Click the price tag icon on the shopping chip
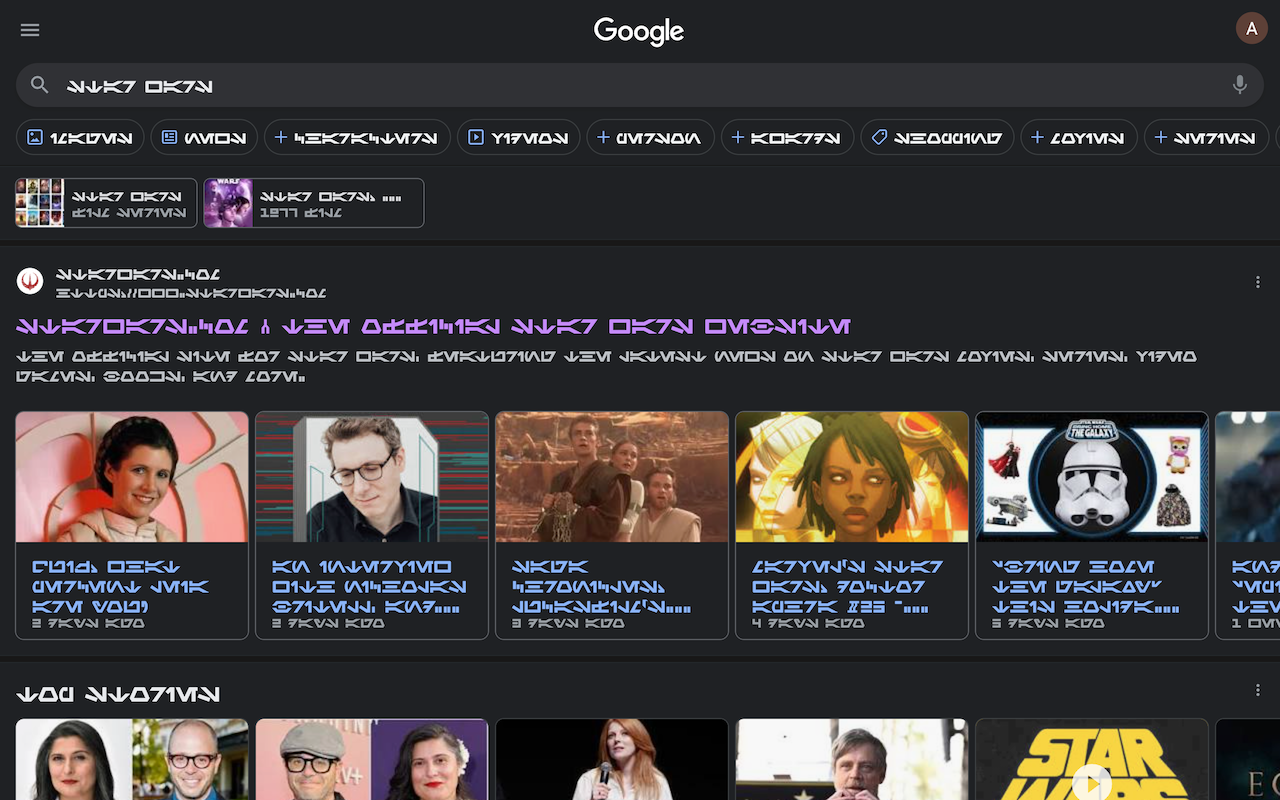 [x=879, y=137]
